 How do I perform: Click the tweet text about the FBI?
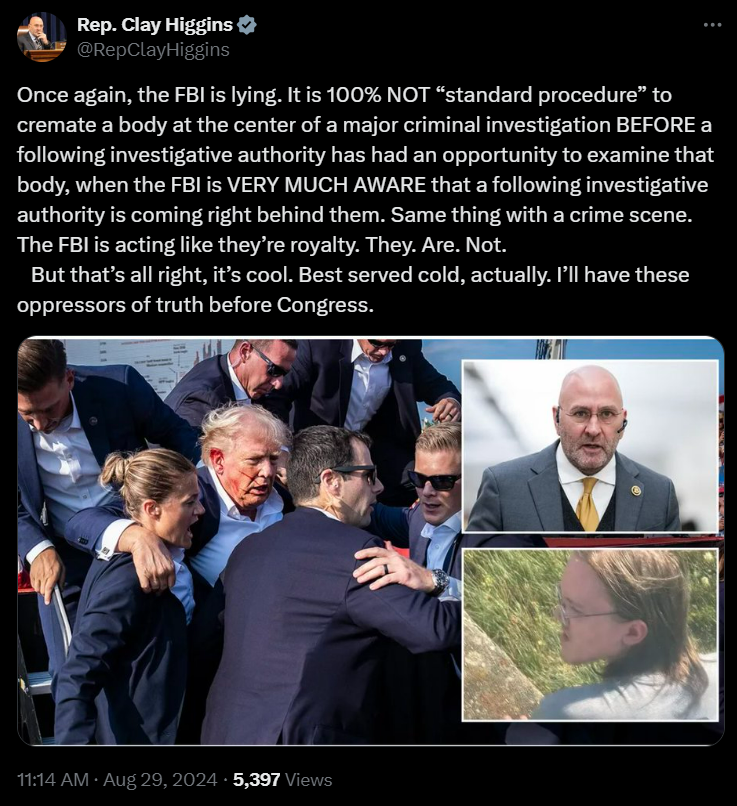pyautogui.click(x=365, y=199)
